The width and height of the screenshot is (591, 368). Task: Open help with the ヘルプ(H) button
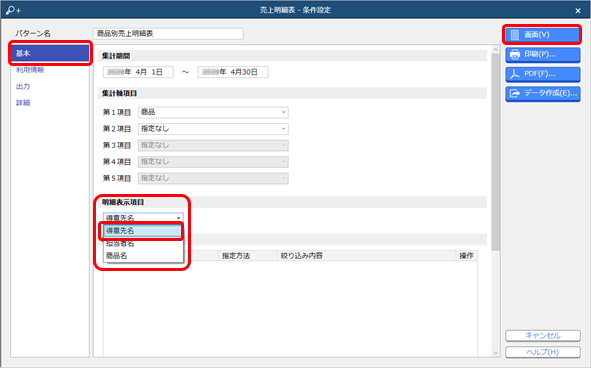tap(543, 352)
